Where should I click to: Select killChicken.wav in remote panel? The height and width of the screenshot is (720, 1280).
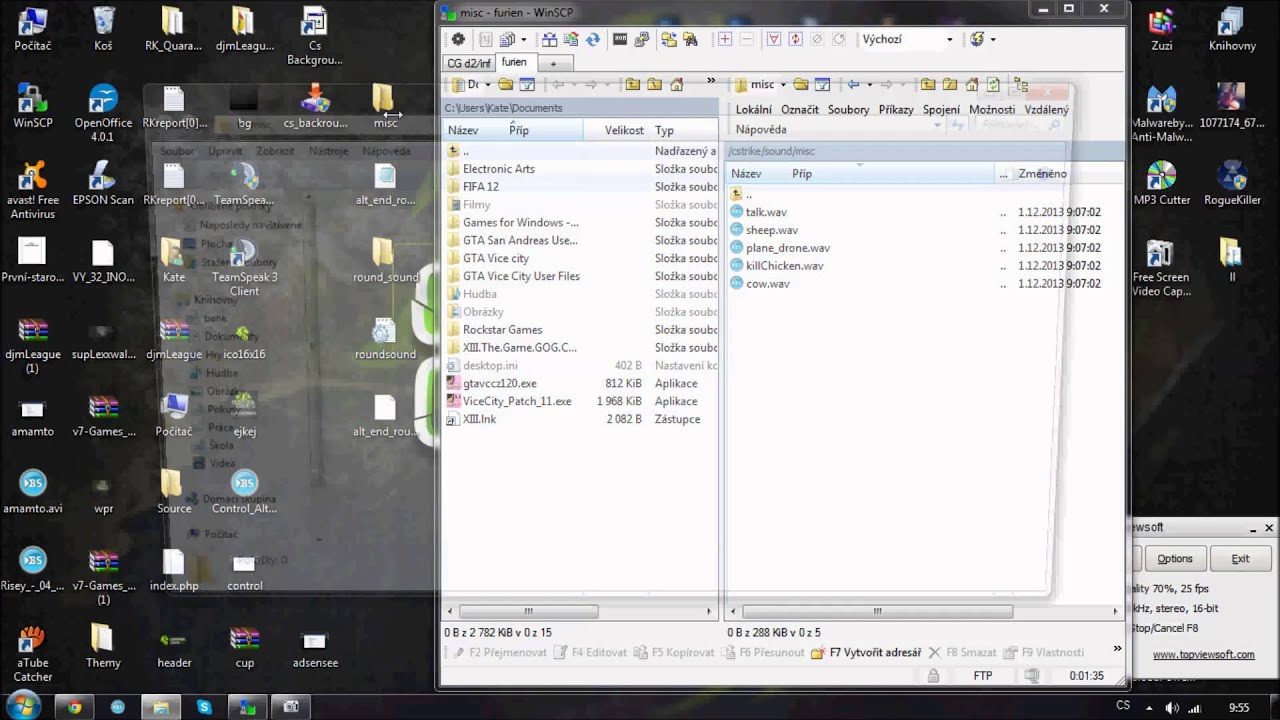click(784, 266)
